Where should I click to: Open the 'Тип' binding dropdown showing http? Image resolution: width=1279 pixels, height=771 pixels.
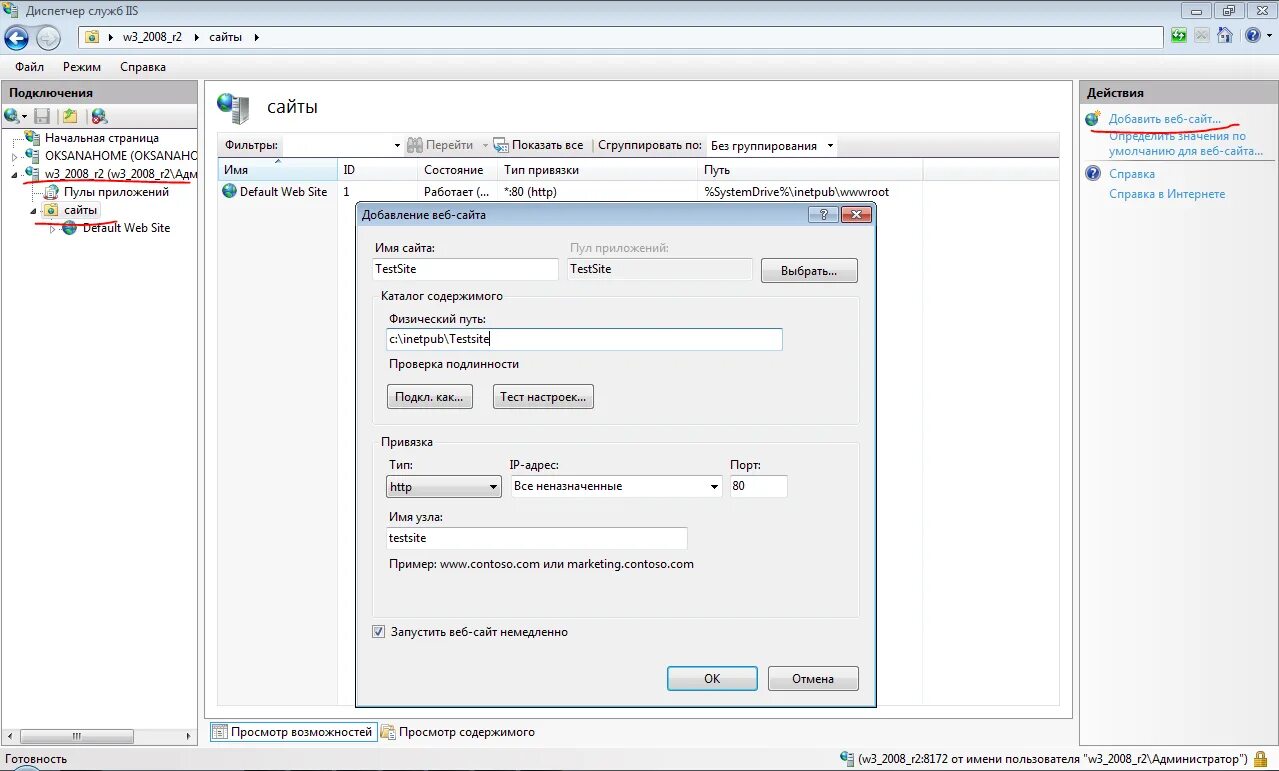coord(493,486)
